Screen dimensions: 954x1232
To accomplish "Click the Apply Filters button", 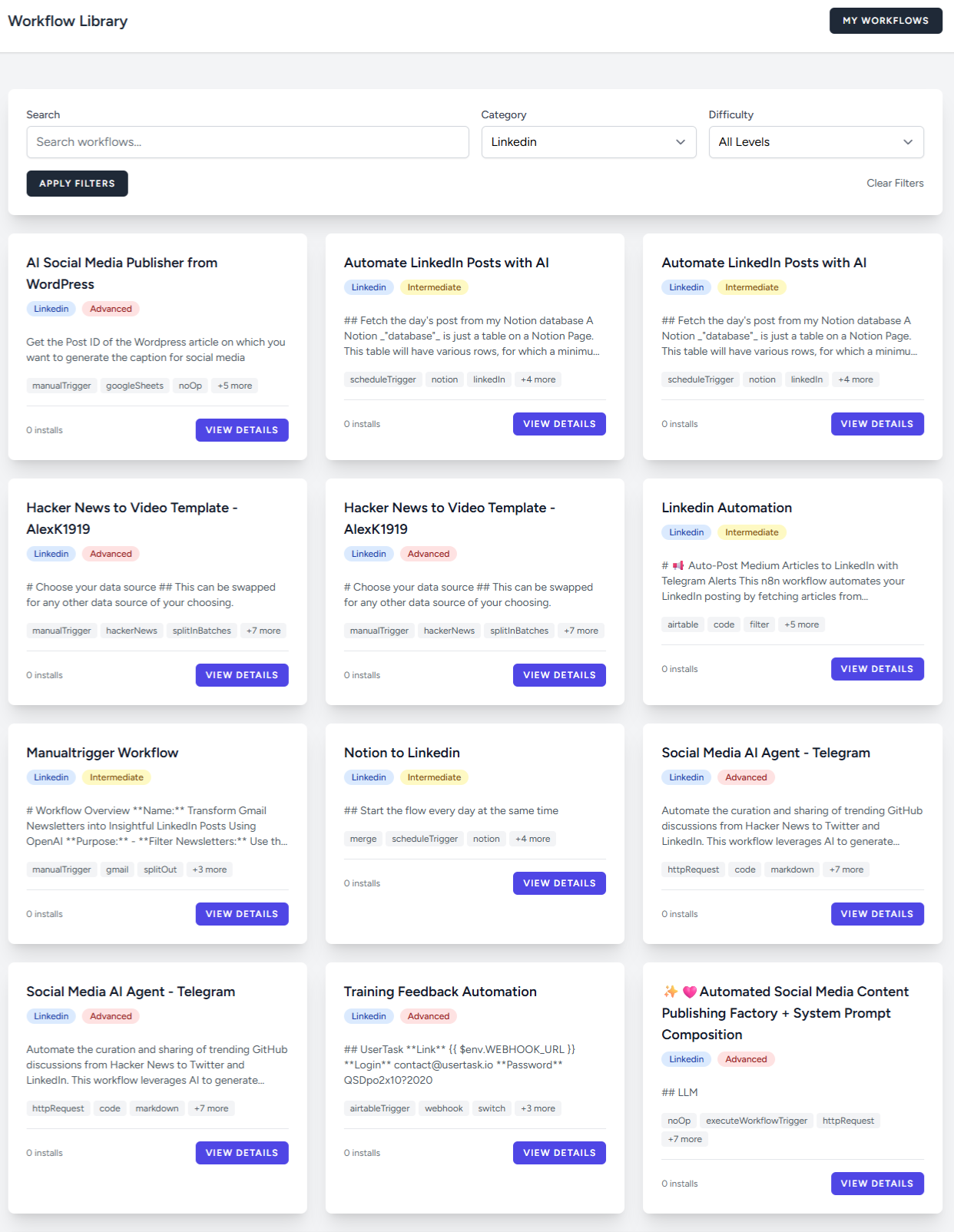I will [x=77, y=184].
